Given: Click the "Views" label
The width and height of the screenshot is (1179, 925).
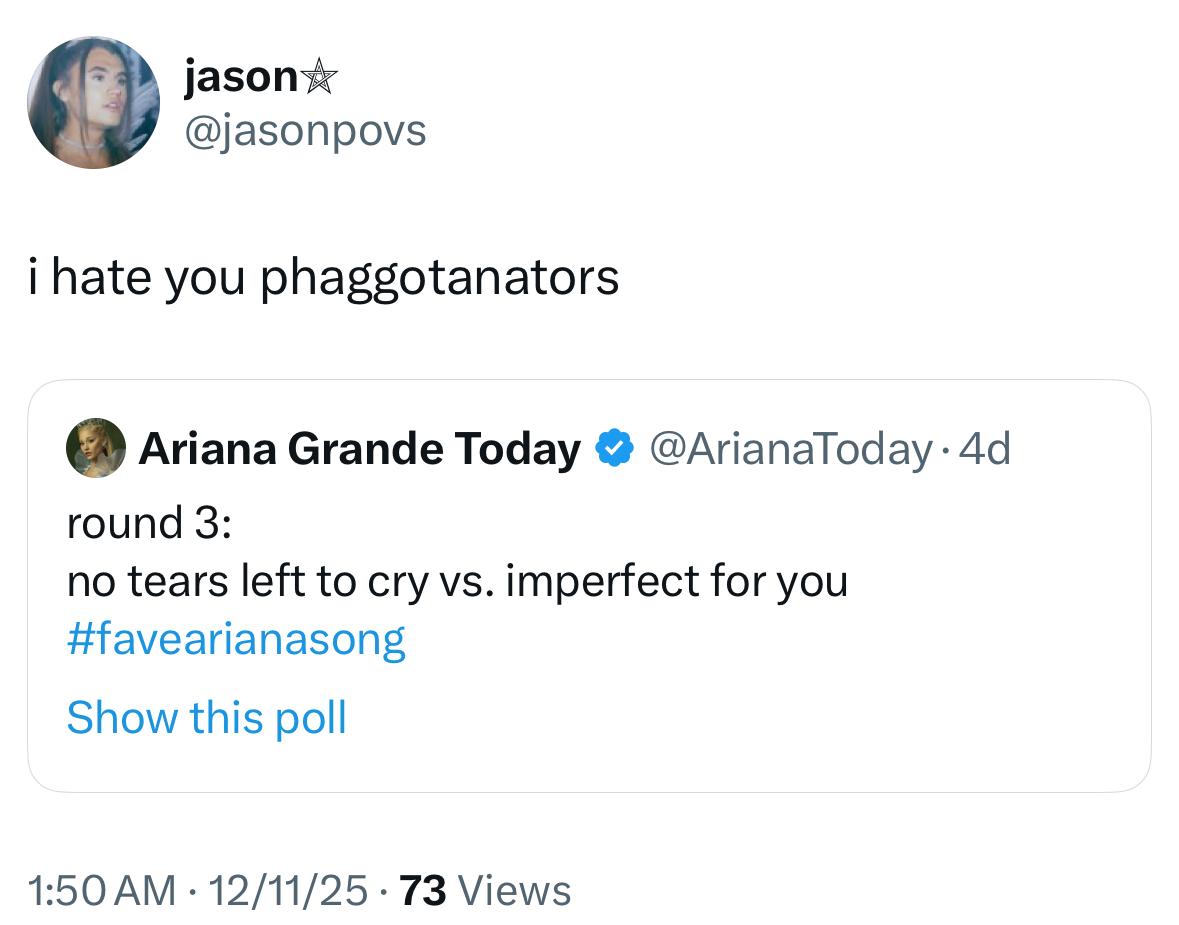Looking at the screenshot, I should point(520,890).
